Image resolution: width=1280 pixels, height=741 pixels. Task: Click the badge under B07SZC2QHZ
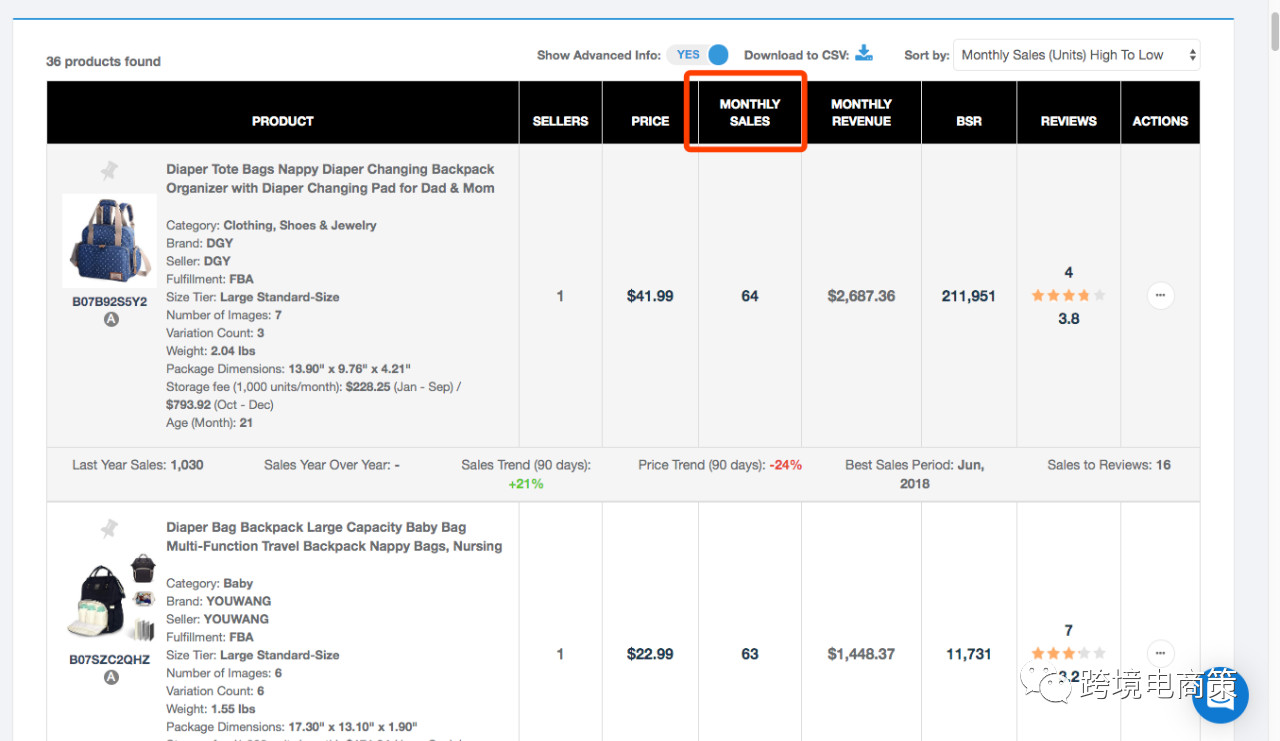[x=111, y=677]
